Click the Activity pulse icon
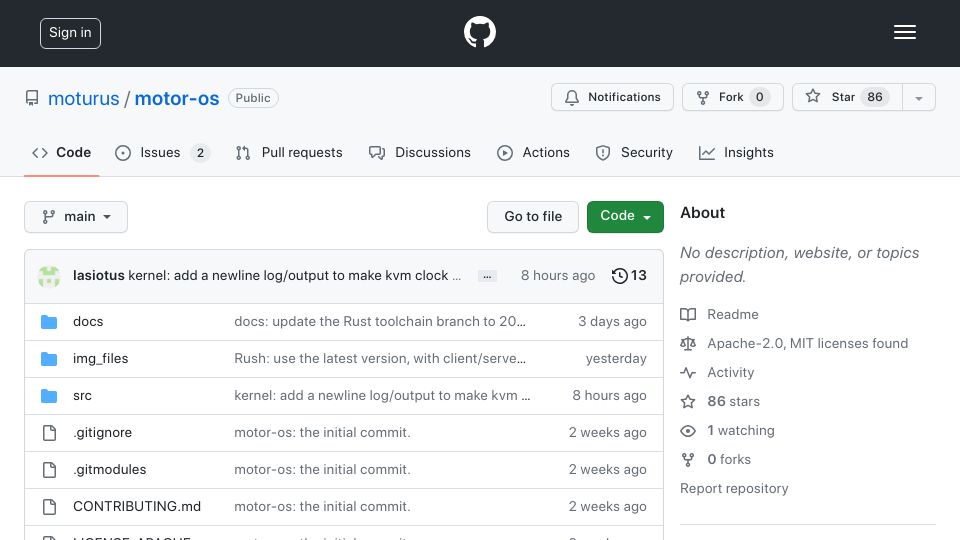The image size is (960, 540). (688, 372)
